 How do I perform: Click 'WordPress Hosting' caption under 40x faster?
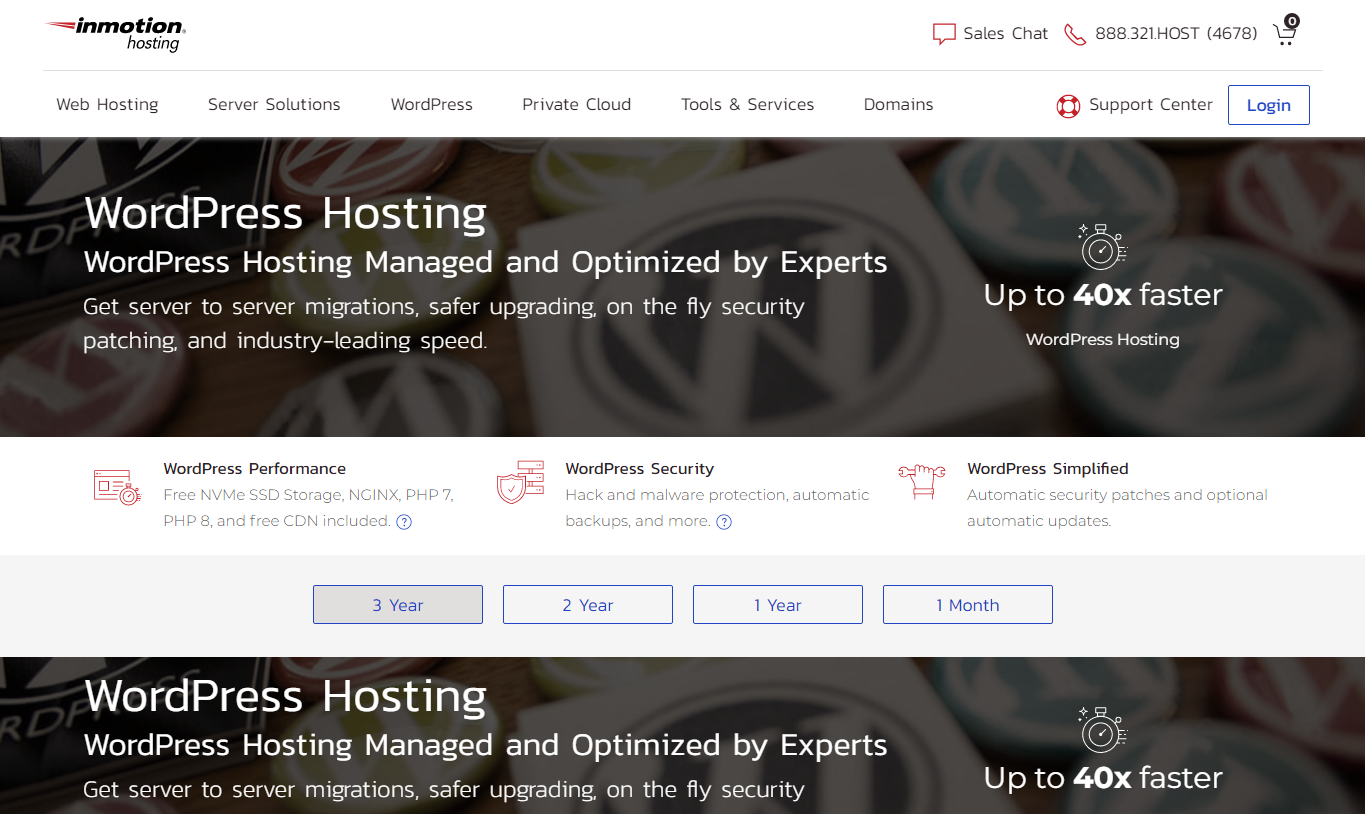click(1103, 340)
